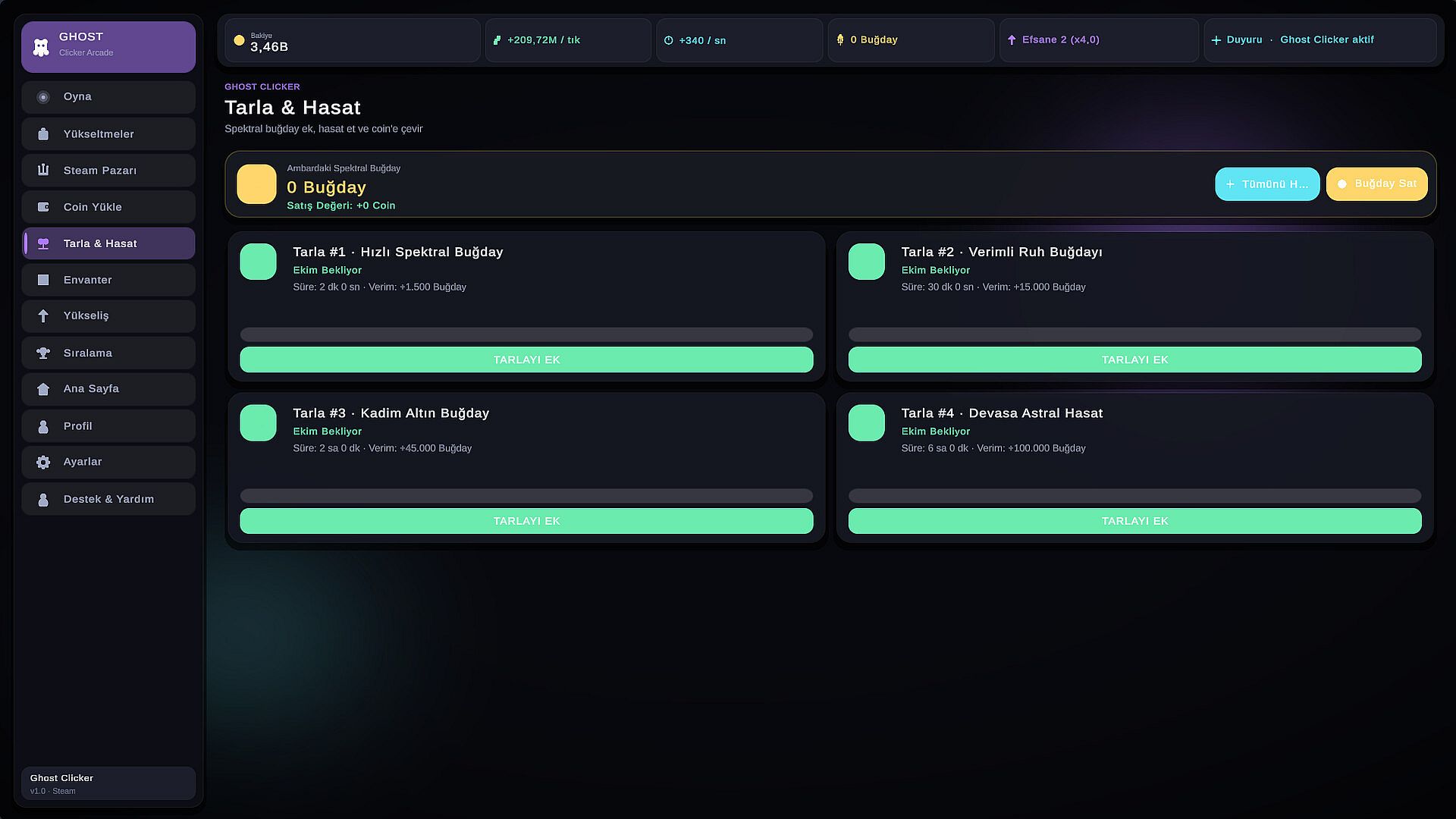The width and height of the screenshot is (1456, 819).
Task: Click the Tarla #1 progress bar
Action: click(x=526, y=334)
